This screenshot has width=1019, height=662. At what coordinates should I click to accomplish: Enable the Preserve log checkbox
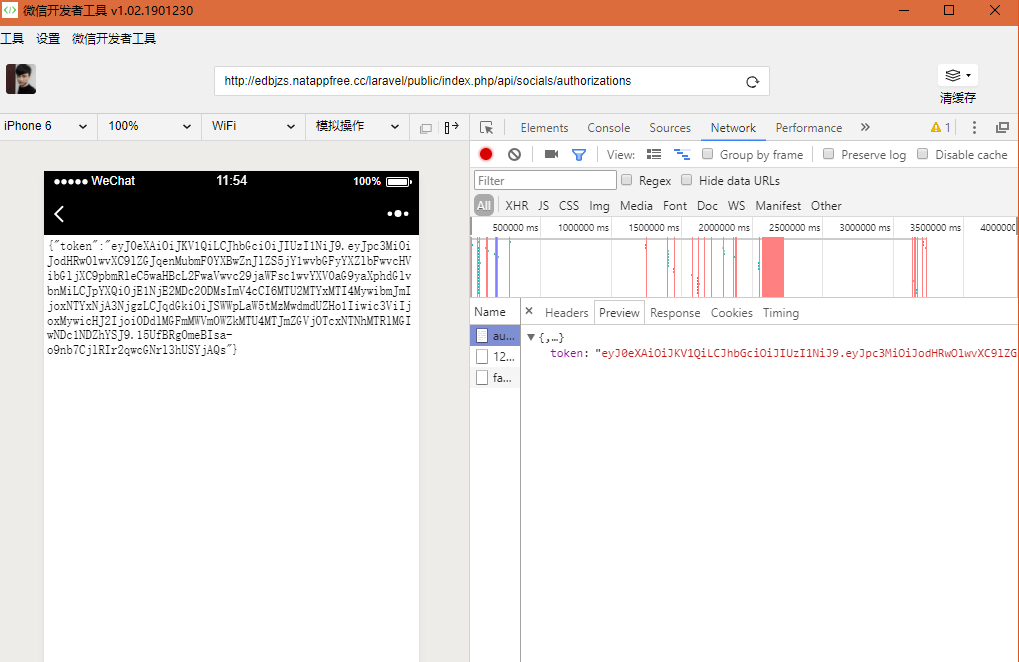point(829,154)
